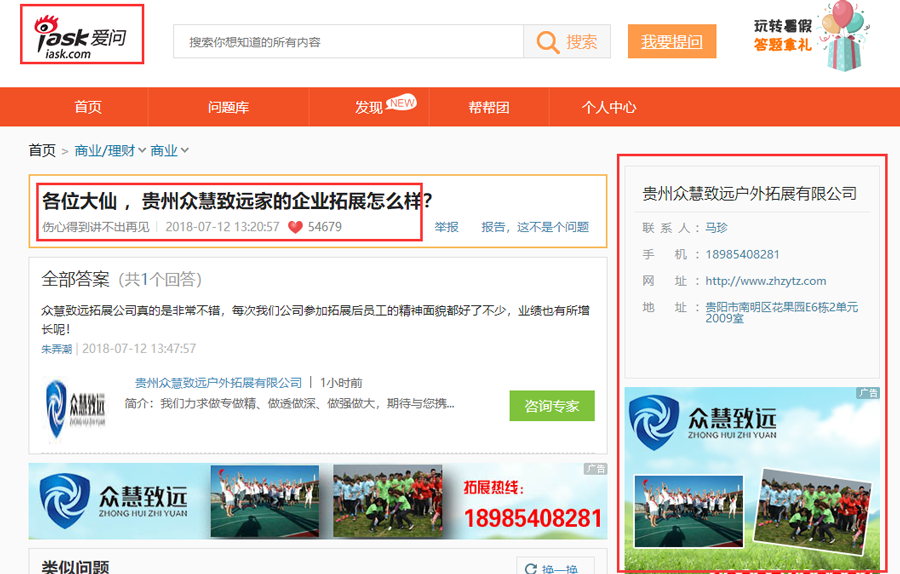Click the 举报 link
The image size is (900, 574).
[x=447, y=227]
